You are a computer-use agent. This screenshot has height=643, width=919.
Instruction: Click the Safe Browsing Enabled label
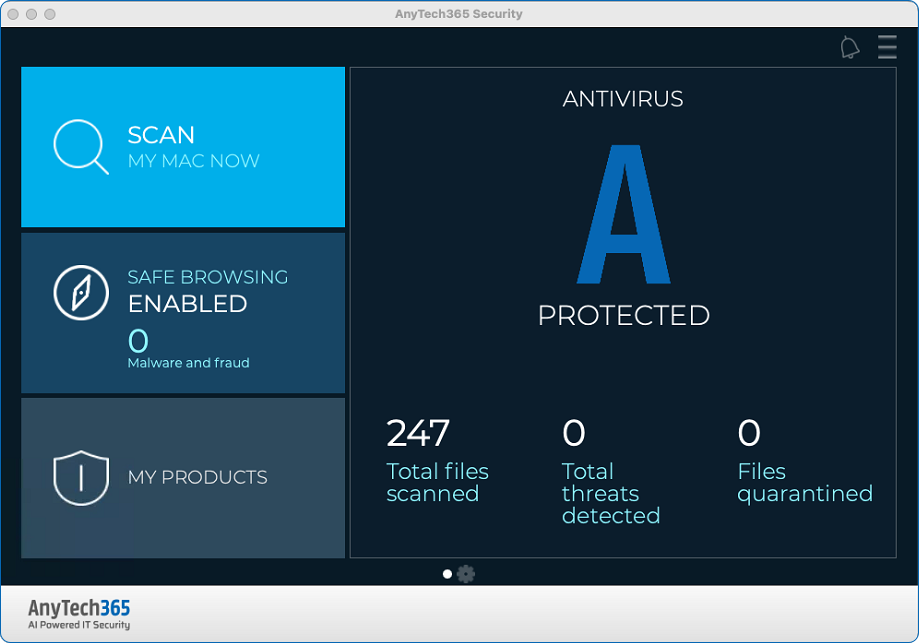tap(208, 291)
